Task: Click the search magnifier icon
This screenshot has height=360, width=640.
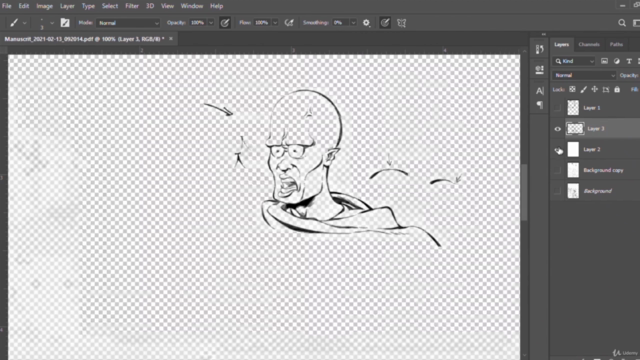Action: (622, 23)
